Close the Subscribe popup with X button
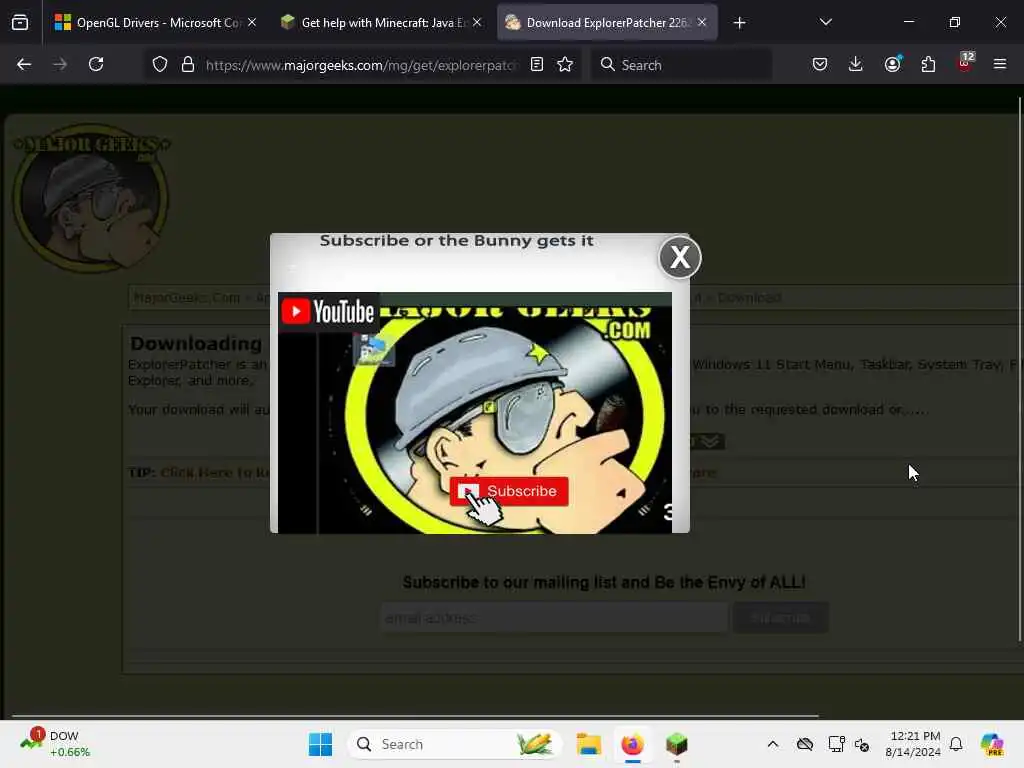The height and width of the screenshot is (768, 1024). click(679, 257)
